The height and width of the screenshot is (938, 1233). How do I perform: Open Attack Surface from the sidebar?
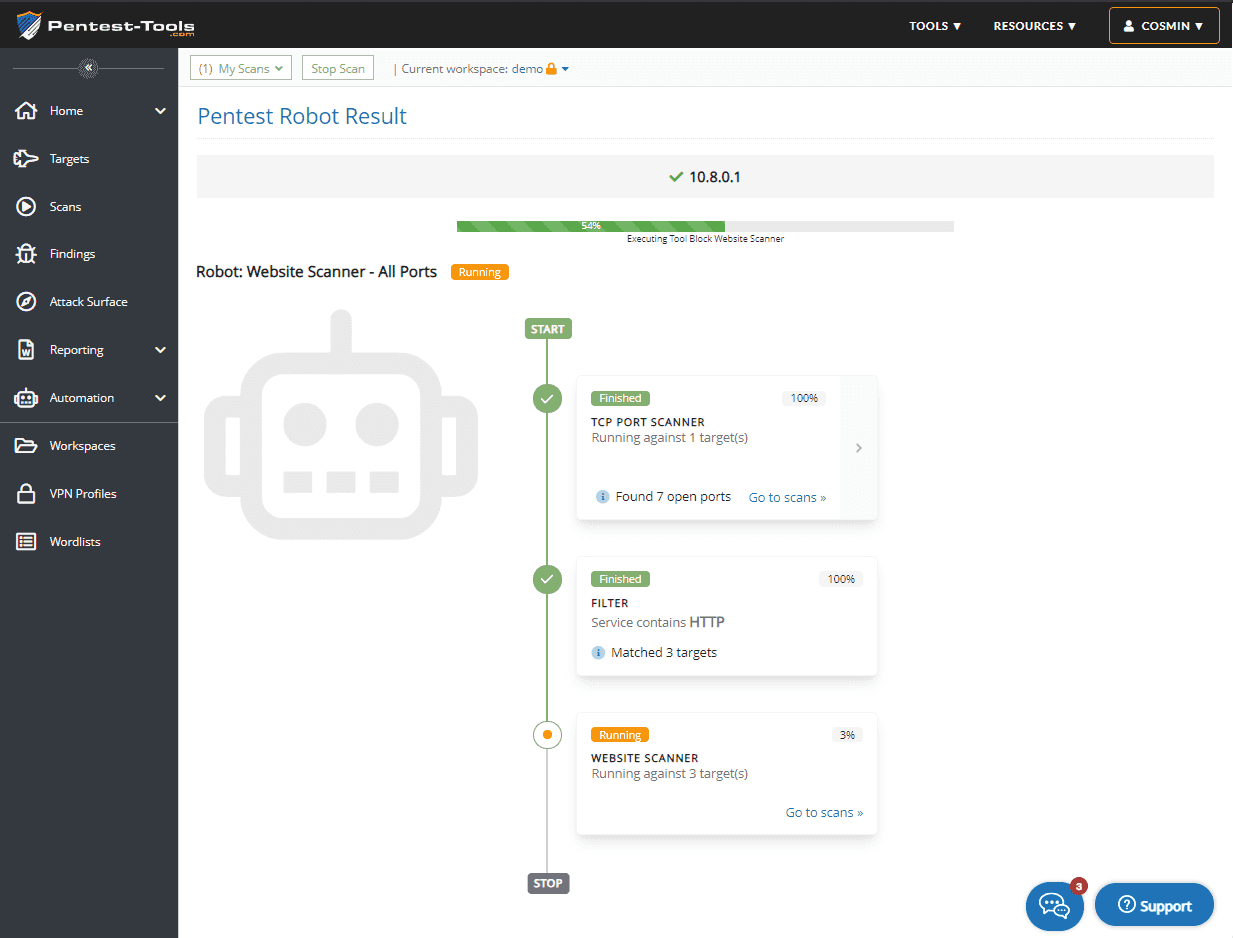point(28,301)
